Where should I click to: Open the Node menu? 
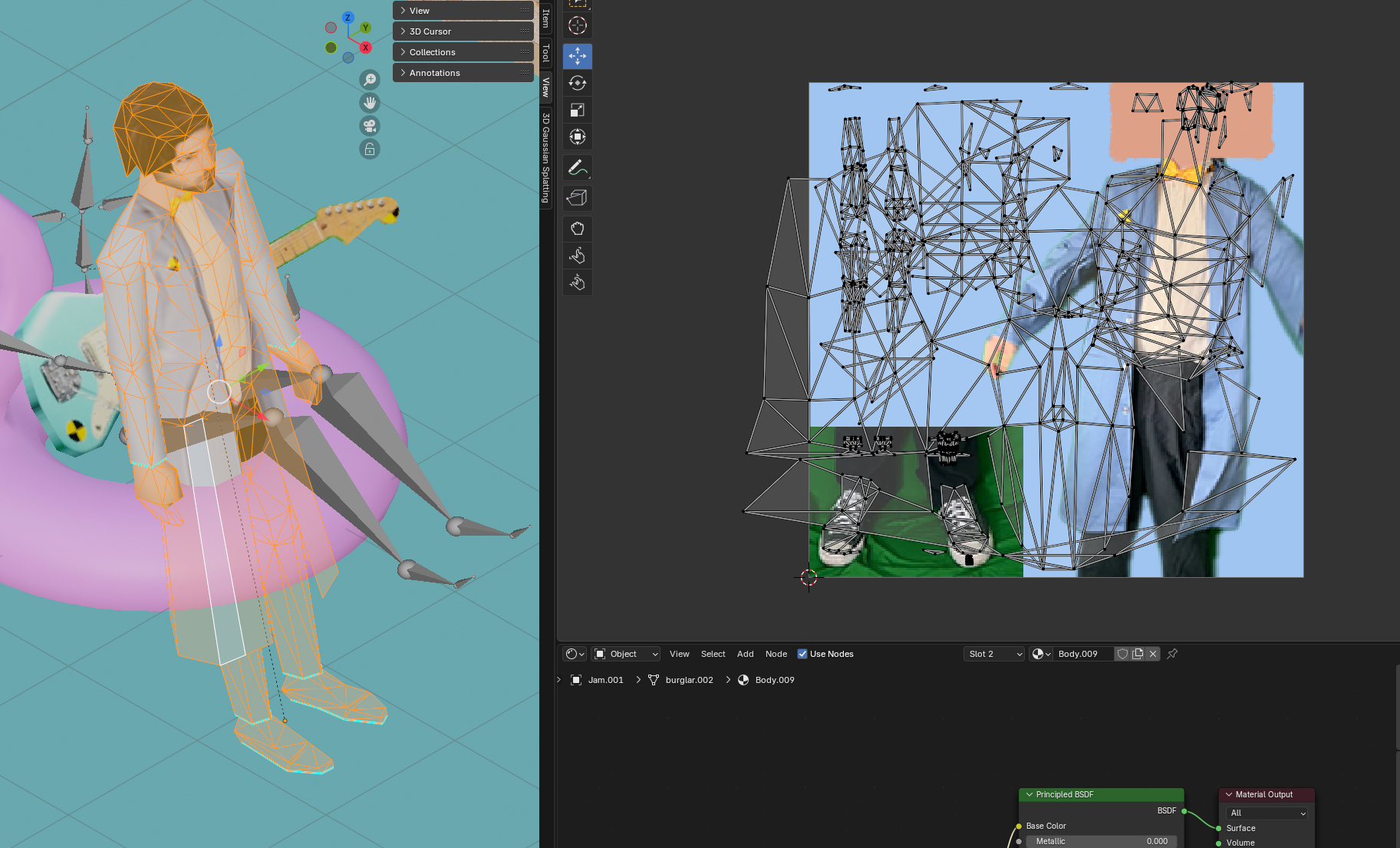tap(776, 654)
